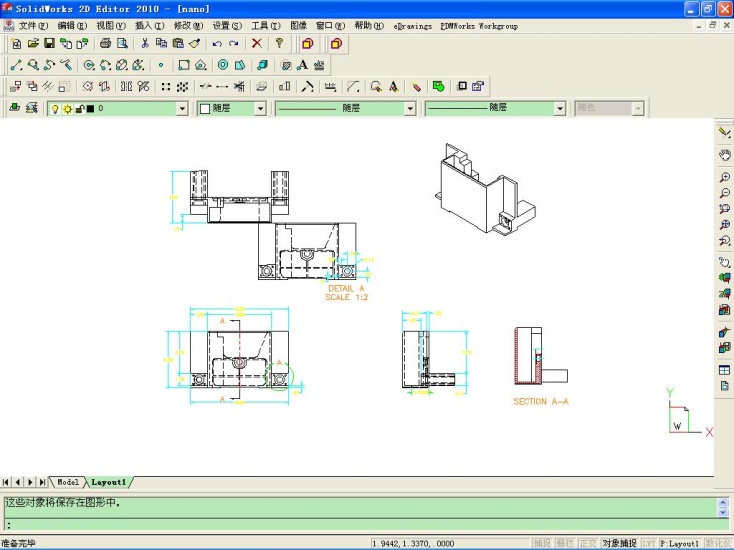Viewport: 734px width, 550px height.
Task: Open the 插入(I) menu
Action: (x=150, y=26)
